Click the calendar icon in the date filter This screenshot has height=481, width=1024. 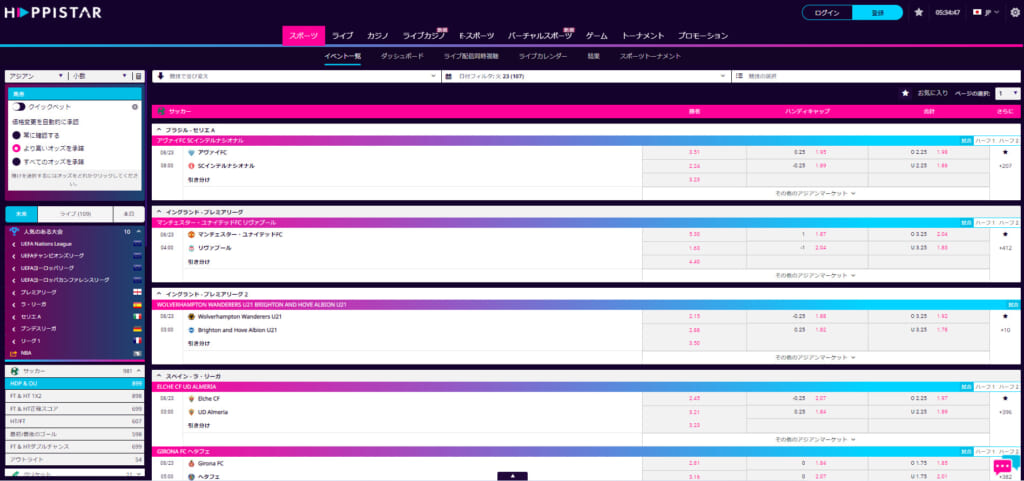coord(449,76)
